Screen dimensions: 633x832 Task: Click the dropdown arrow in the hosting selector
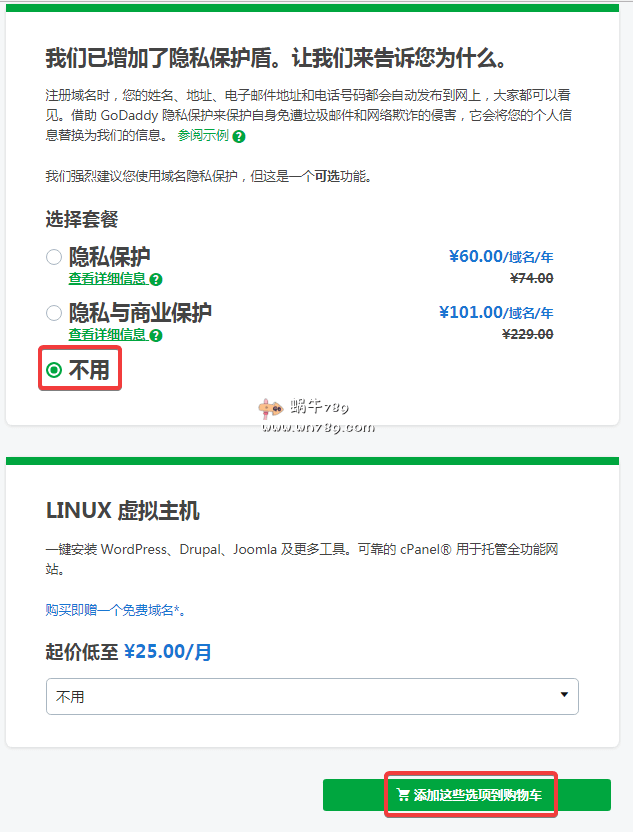(564, 695)
